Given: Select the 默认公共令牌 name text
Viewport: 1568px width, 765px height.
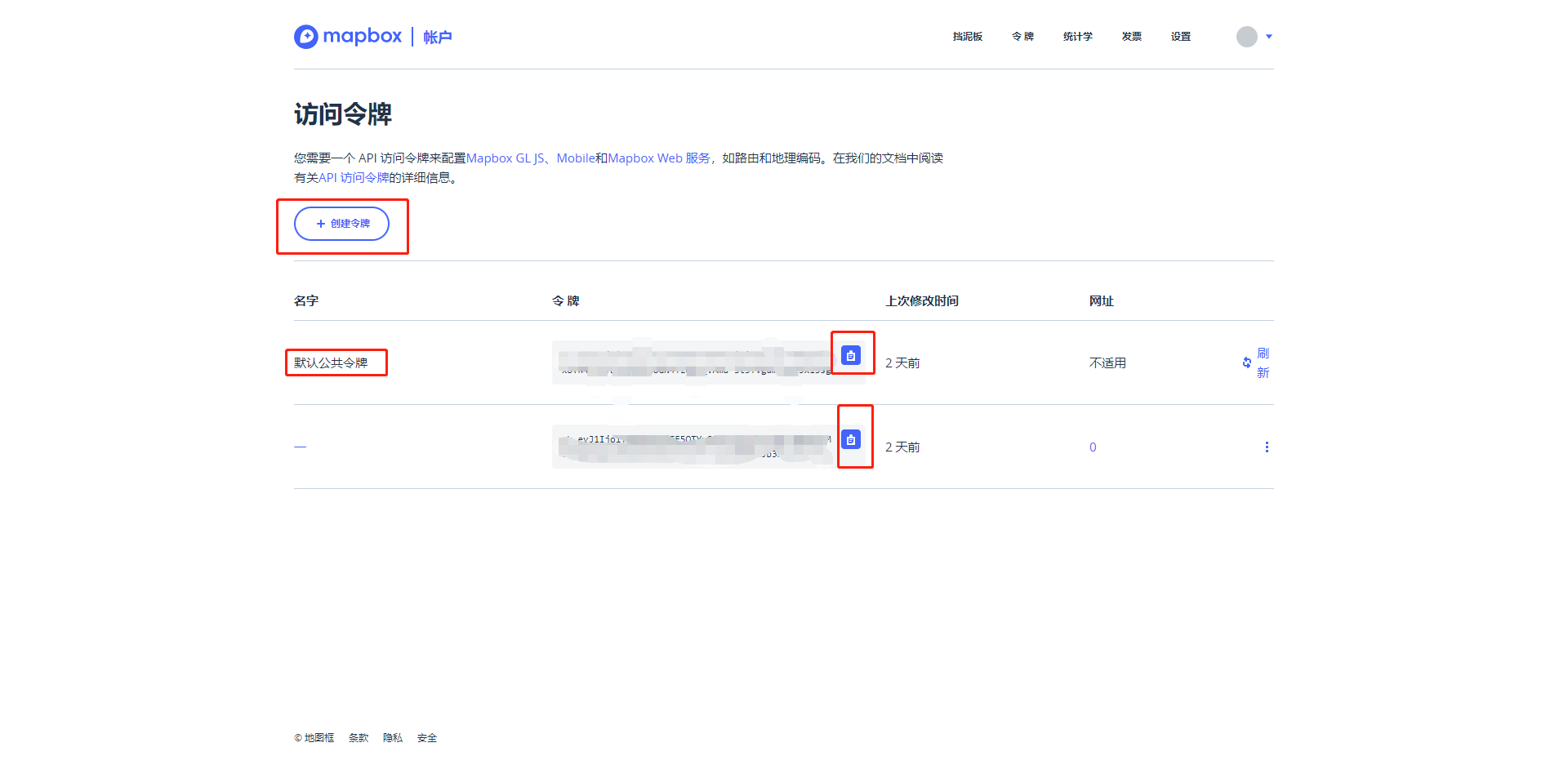Looking at the screenshot, I should click(331, 362).
